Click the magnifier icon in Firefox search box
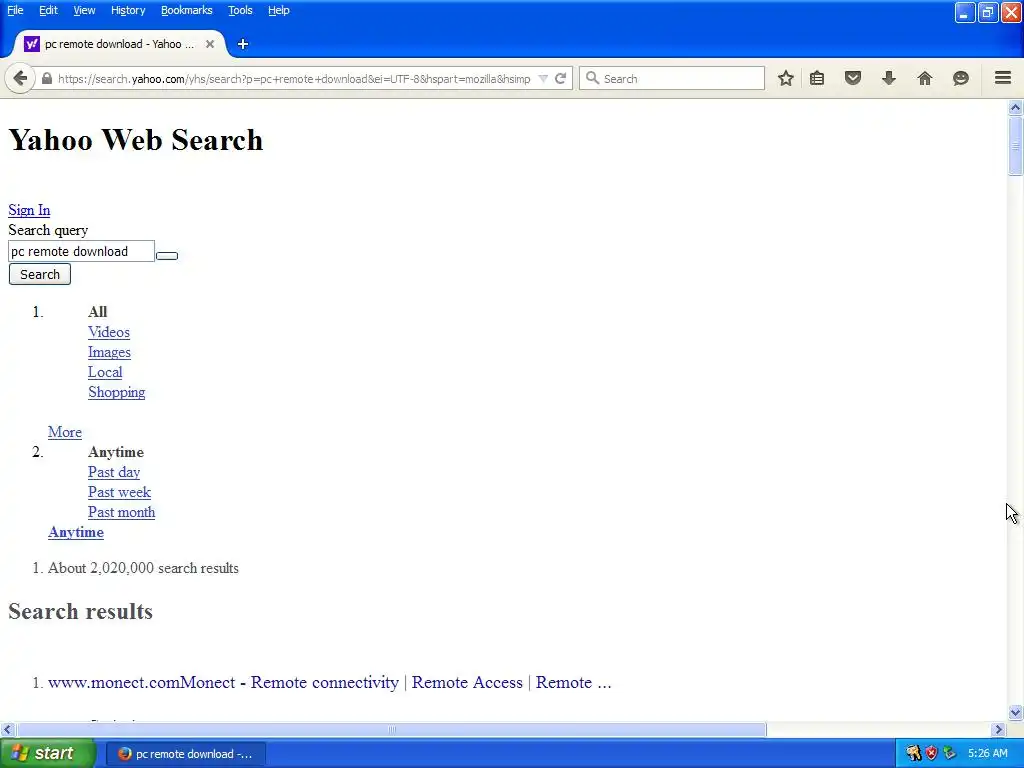1024x768 pixels. click(592, 78)
